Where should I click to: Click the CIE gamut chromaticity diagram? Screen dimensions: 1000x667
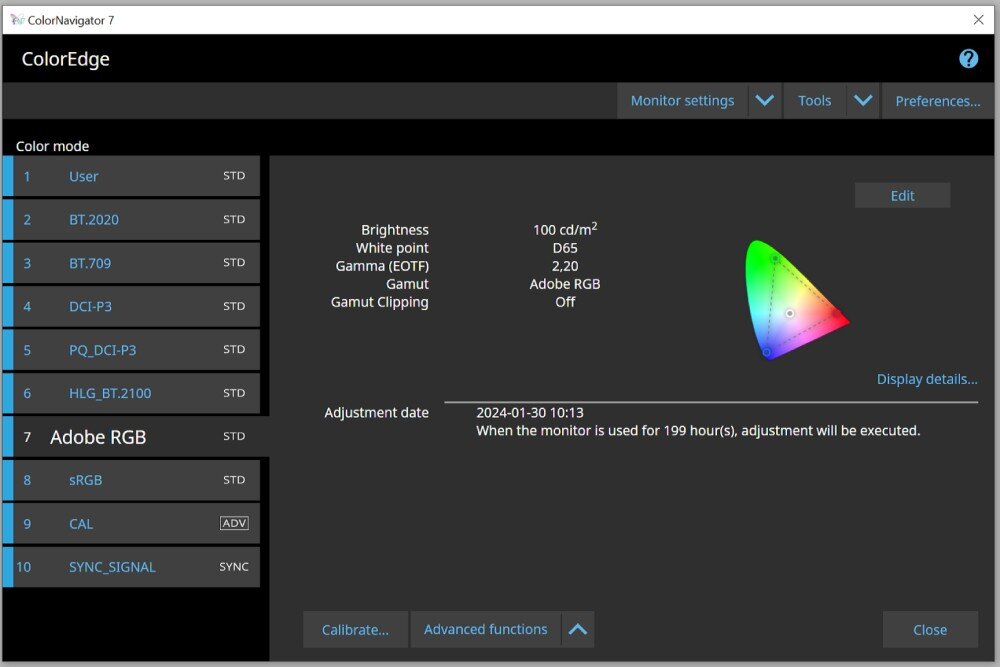click(797, 300)
